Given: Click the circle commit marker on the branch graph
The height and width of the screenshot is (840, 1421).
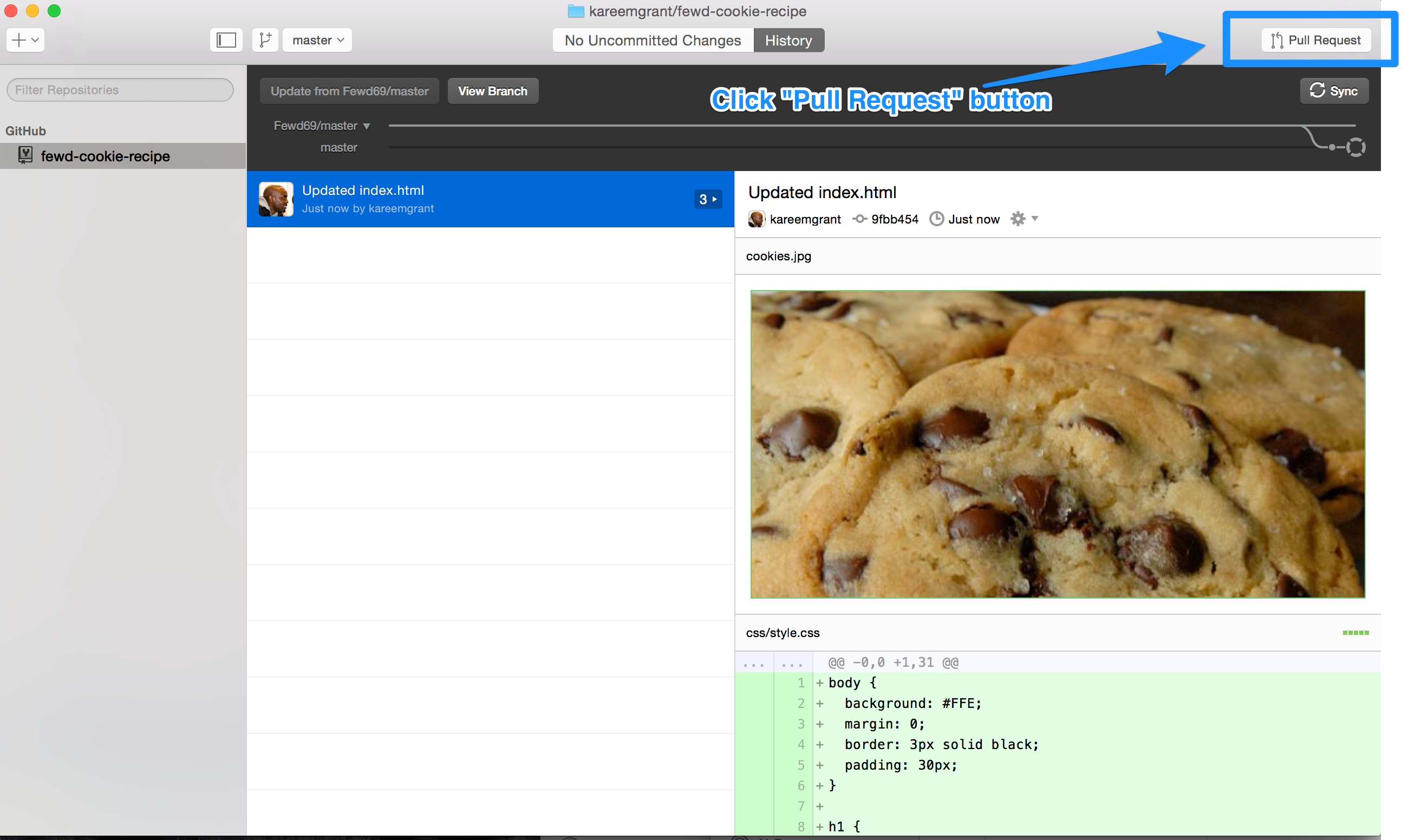Looking at the screenshot, I should tap(1356, 147).
